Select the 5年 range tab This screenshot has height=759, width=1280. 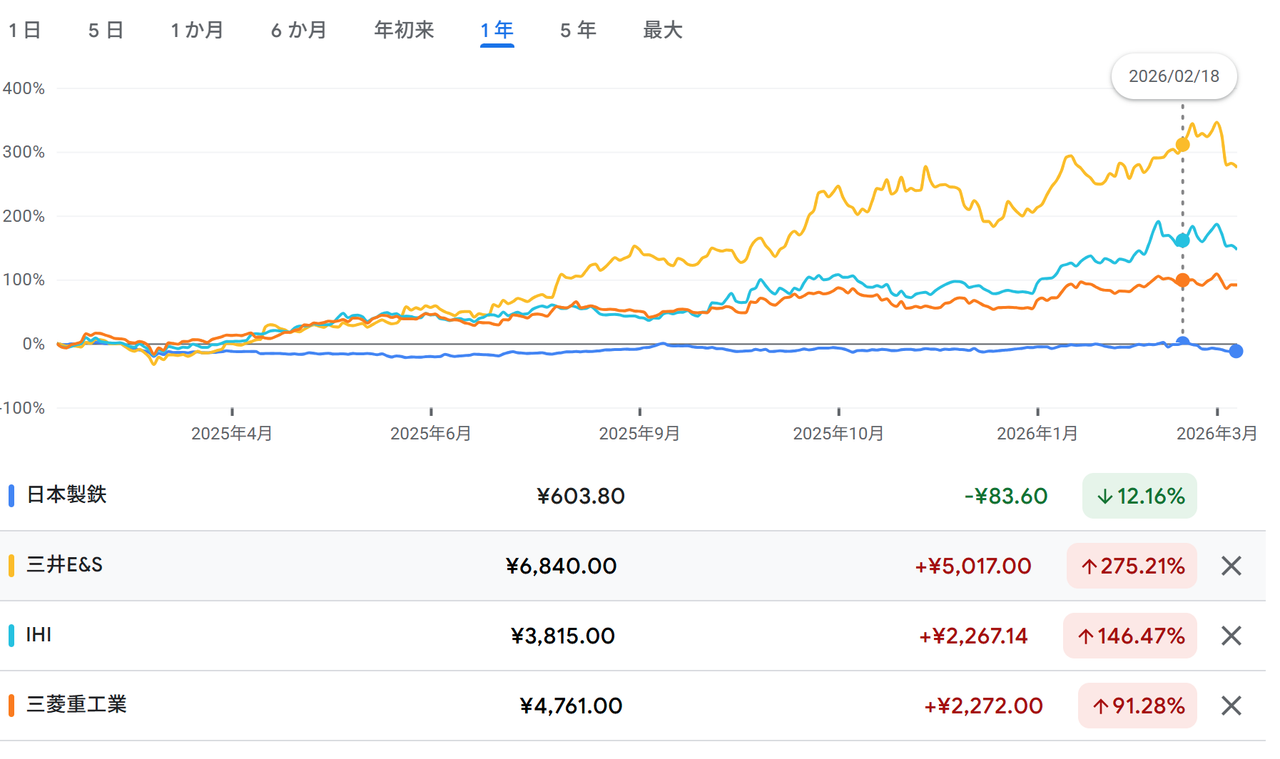pyautogui.click(x=578, y=30)
